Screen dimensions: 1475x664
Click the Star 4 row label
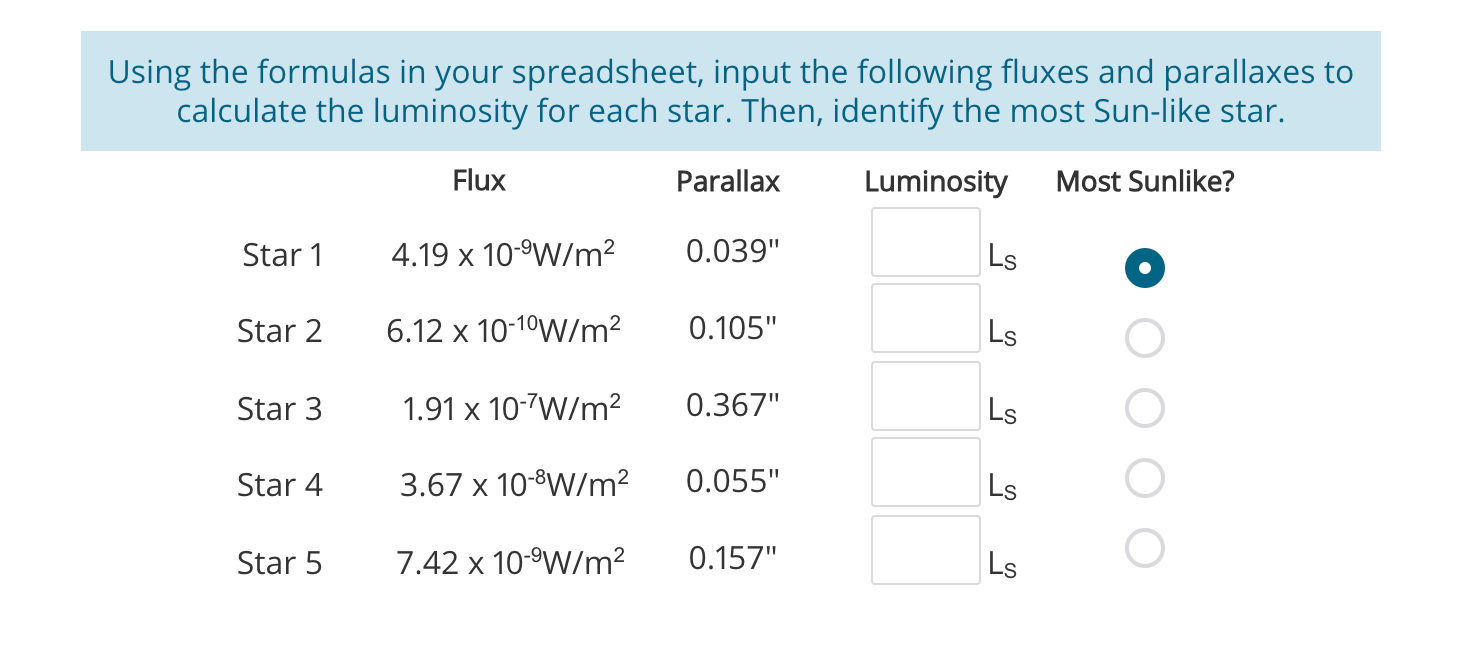tap(280, 485)
